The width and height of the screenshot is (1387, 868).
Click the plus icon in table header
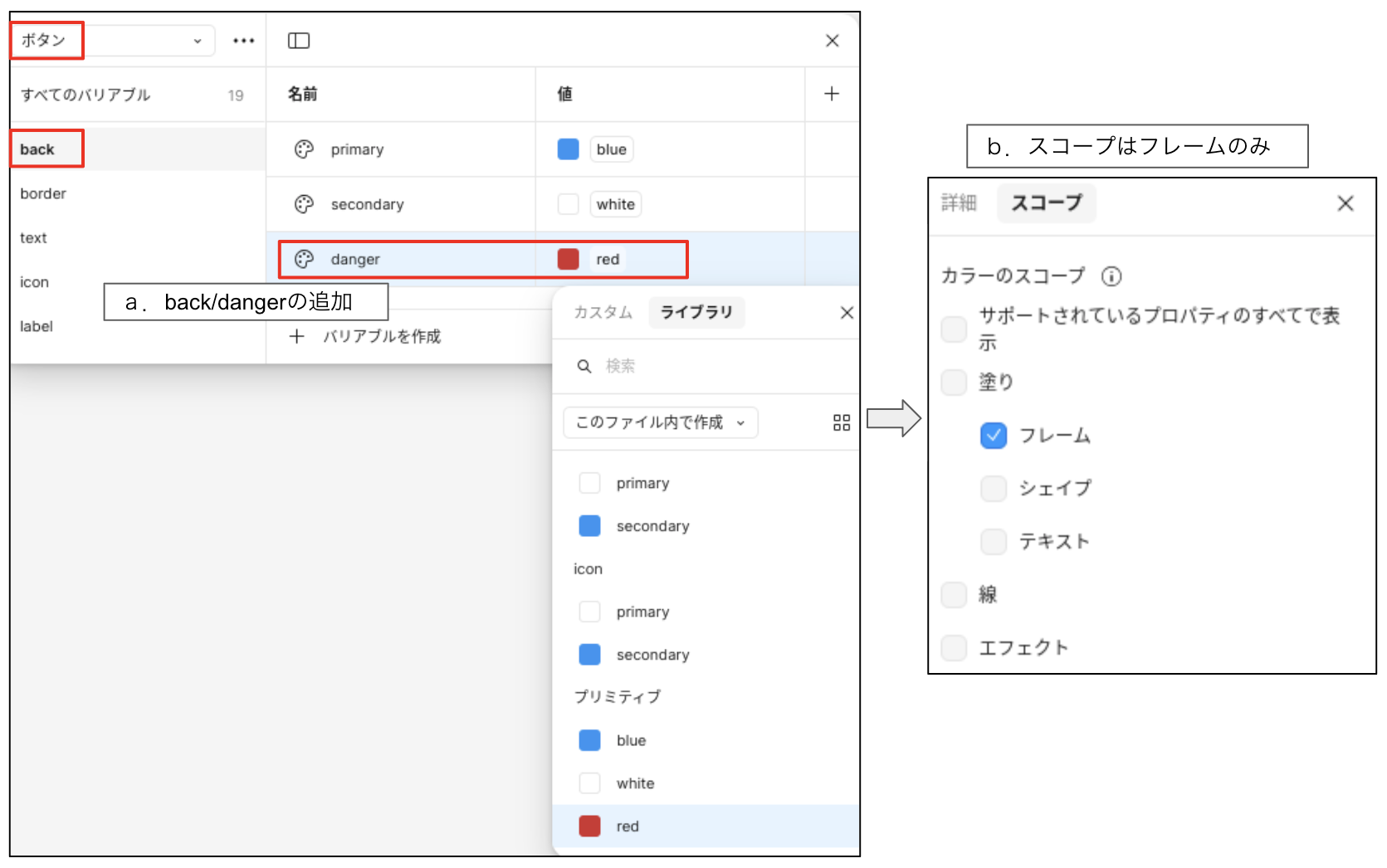831,94
